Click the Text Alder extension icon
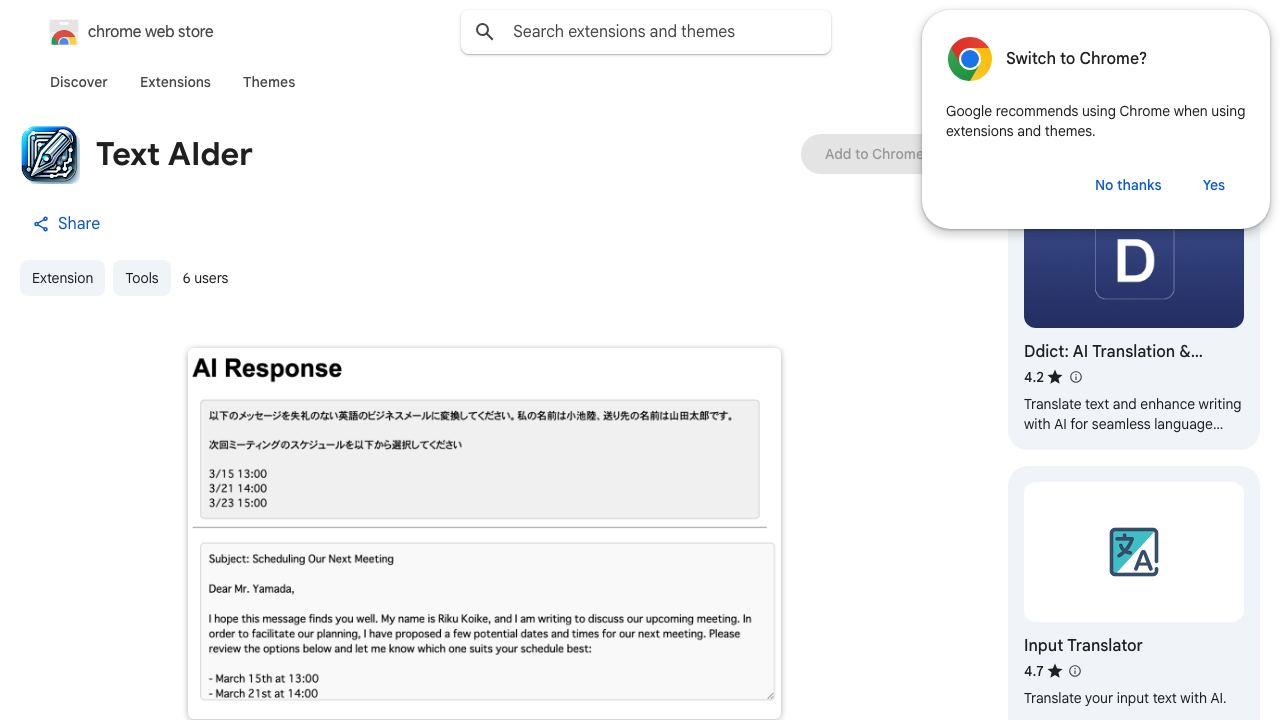 [x=50, y=155]
